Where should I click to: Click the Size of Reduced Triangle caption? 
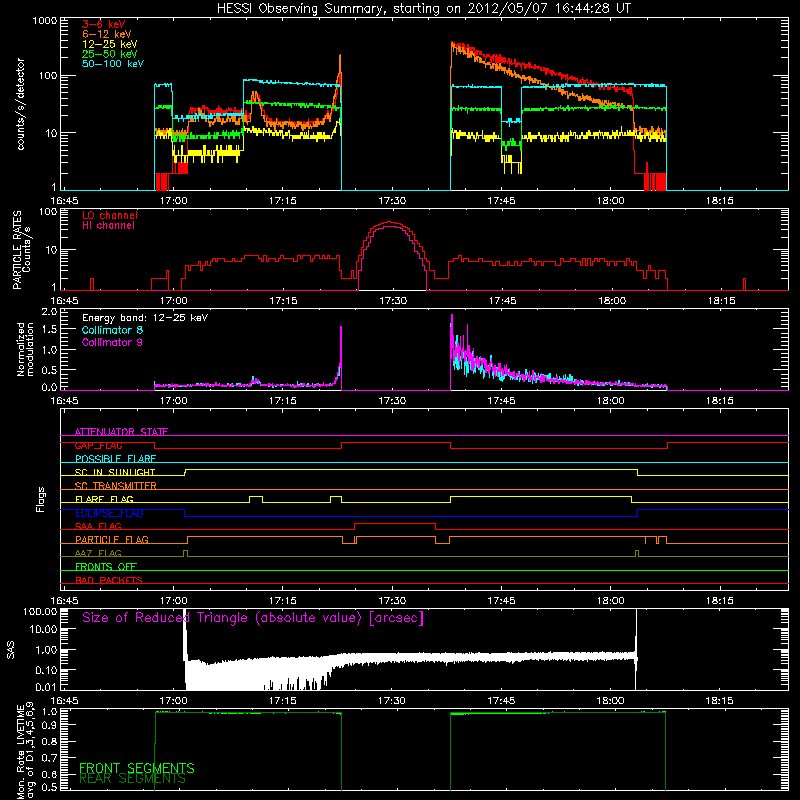253,618
